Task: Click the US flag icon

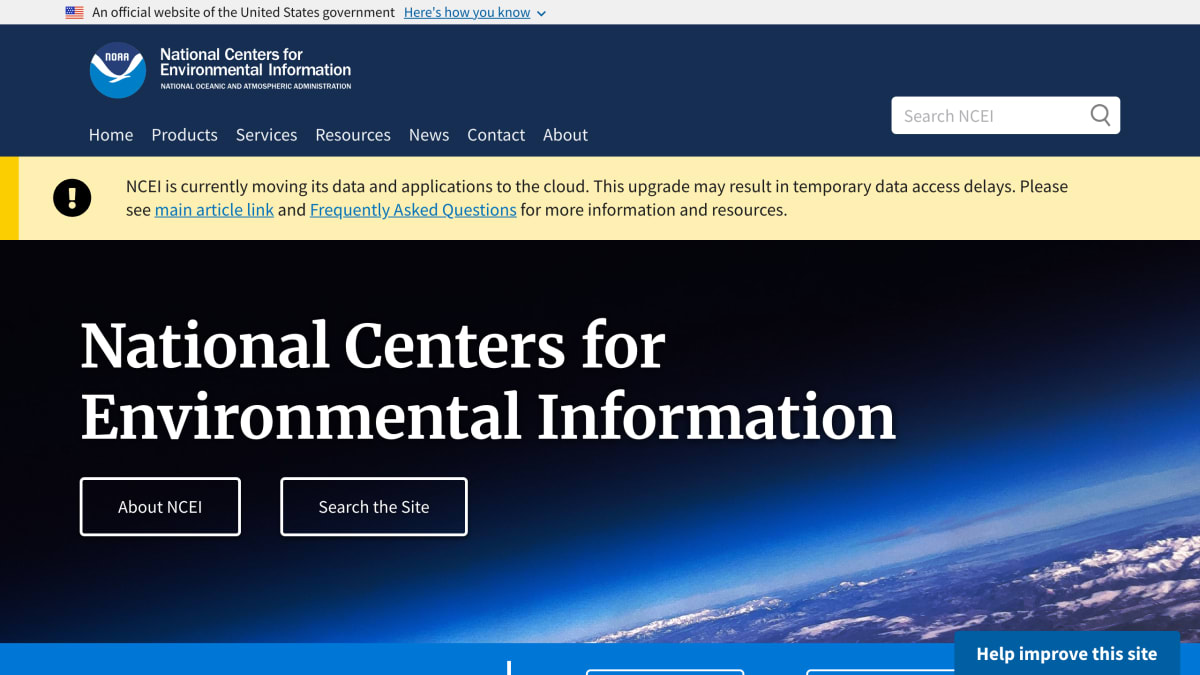Action: point(74,13)
